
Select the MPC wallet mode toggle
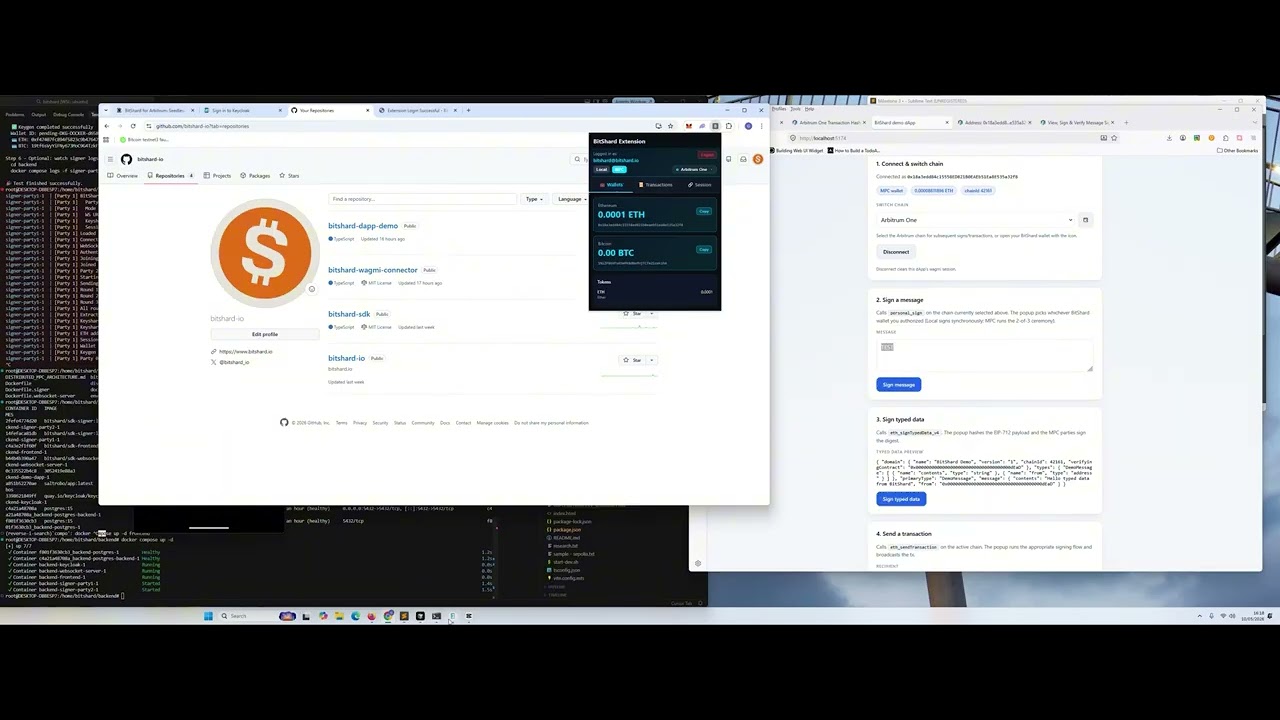click(x=619, y=169)
